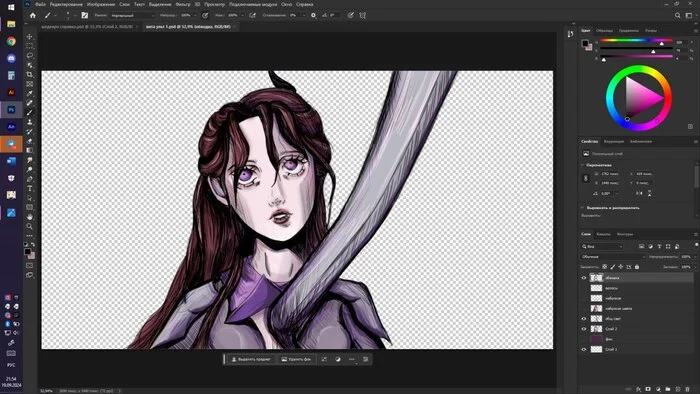Screen dimensions: 700x394
Task: Hide the Слой 1 layer
Action: [584, 349]
